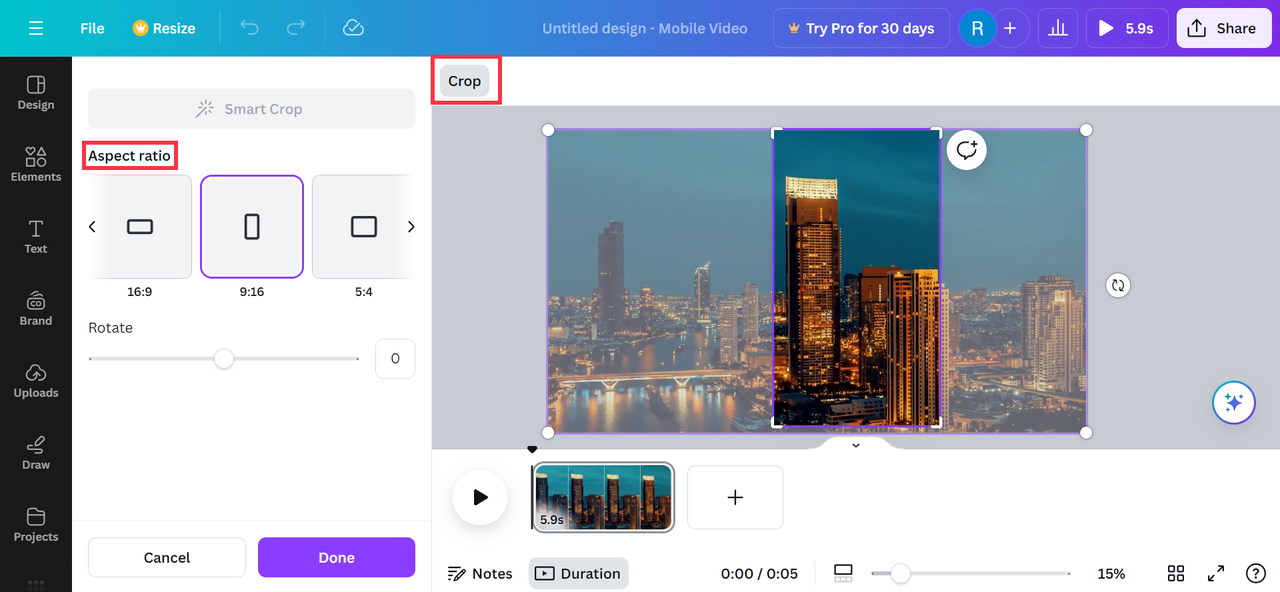The height and width of the screenshot is (592, 1280).
Task: Check cloud save status icon
Action: point(353,28)
